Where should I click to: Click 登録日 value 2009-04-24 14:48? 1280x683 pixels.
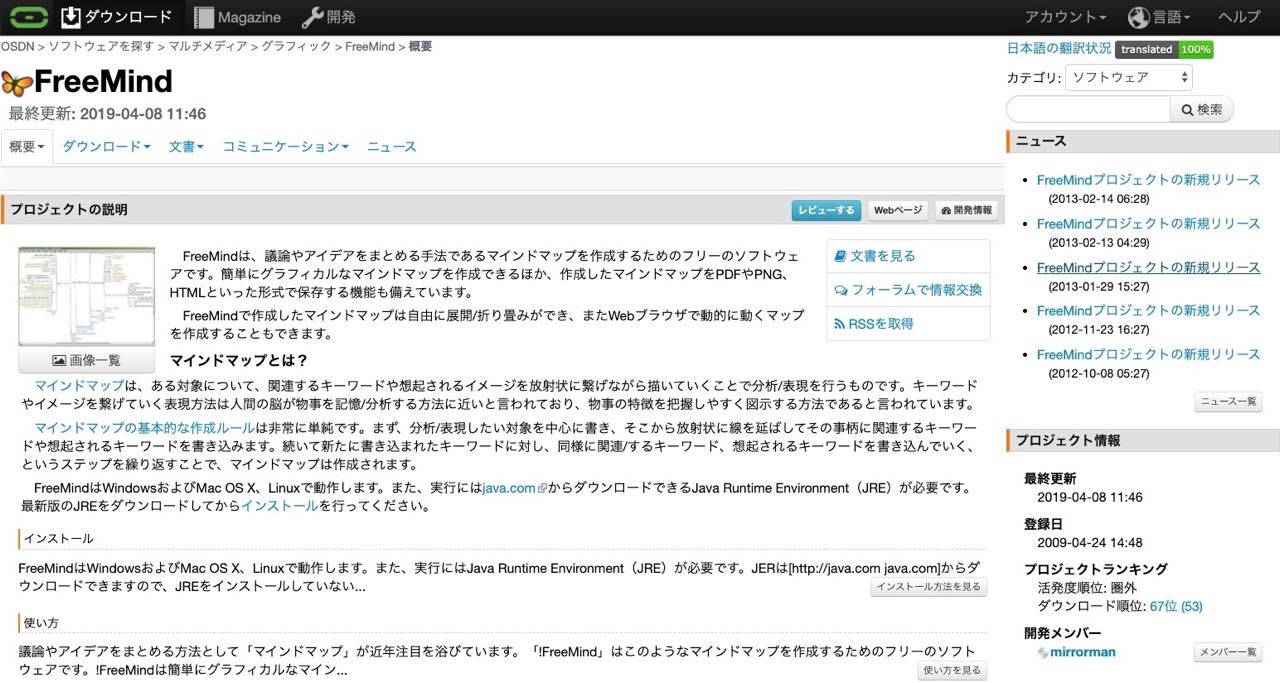tap(1089, 543)
